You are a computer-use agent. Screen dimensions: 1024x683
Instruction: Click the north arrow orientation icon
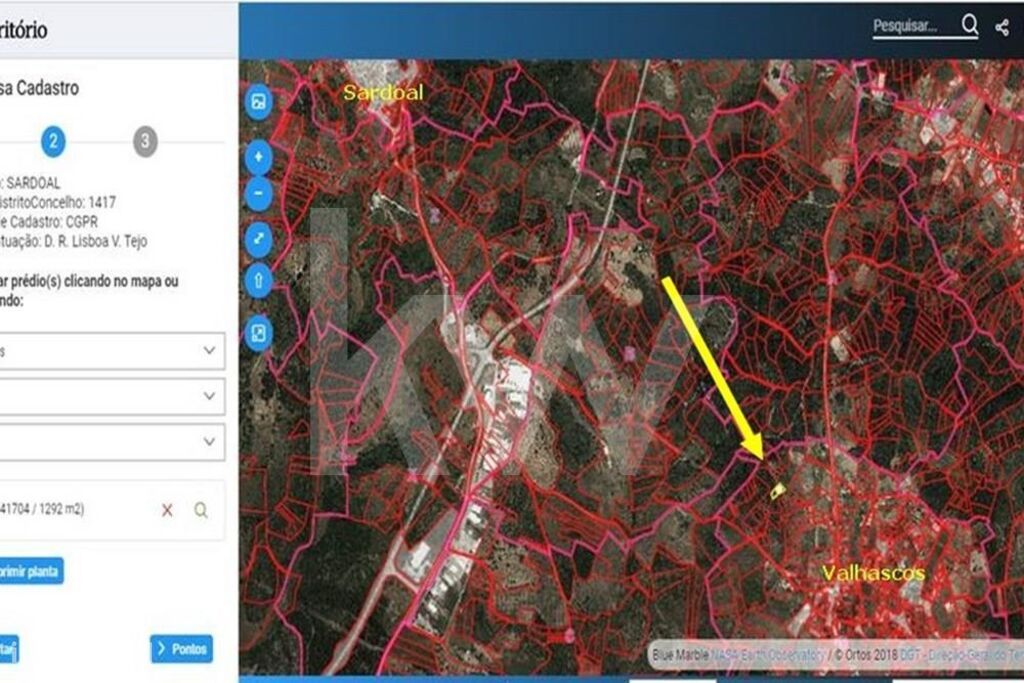tap(259, 281)
